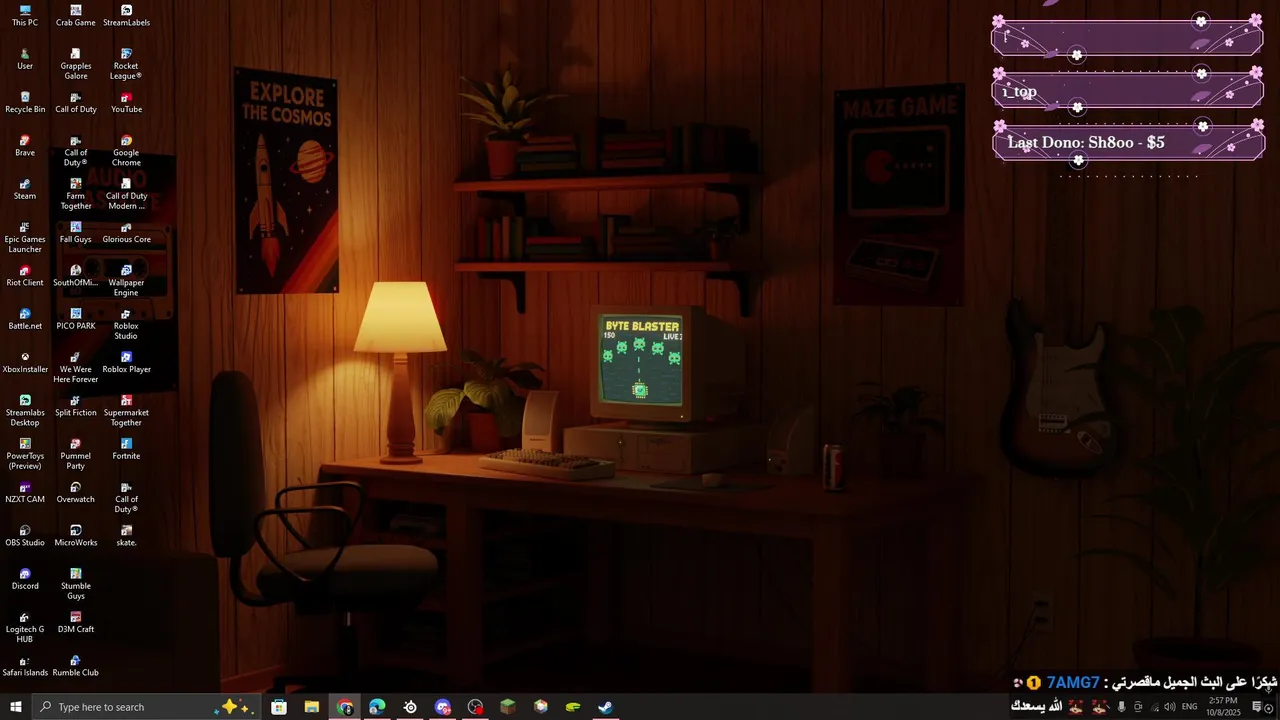This screenshot has width=1280, height=720.
Task: Select the D3M Craft shortcut
Action: point(76,623)
